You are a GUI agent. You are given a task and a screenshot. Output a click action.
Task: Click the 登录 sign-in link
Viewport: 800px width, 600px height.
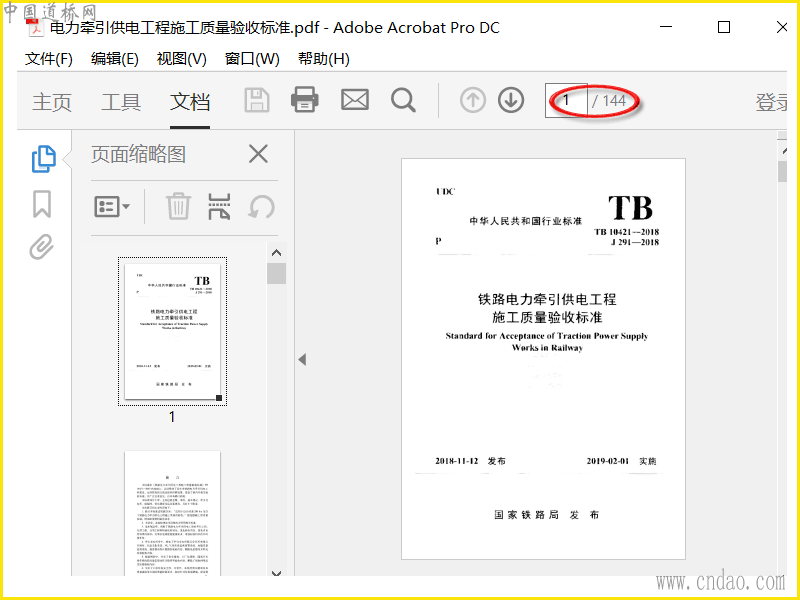(x=771, y=102)
